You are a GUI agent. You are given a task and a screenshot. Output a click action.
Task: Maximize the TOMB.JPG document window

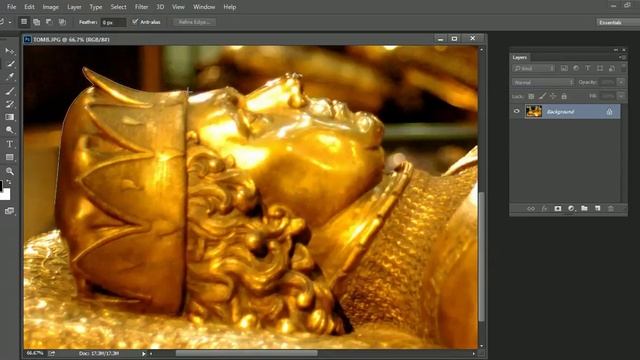pos(454,39)
